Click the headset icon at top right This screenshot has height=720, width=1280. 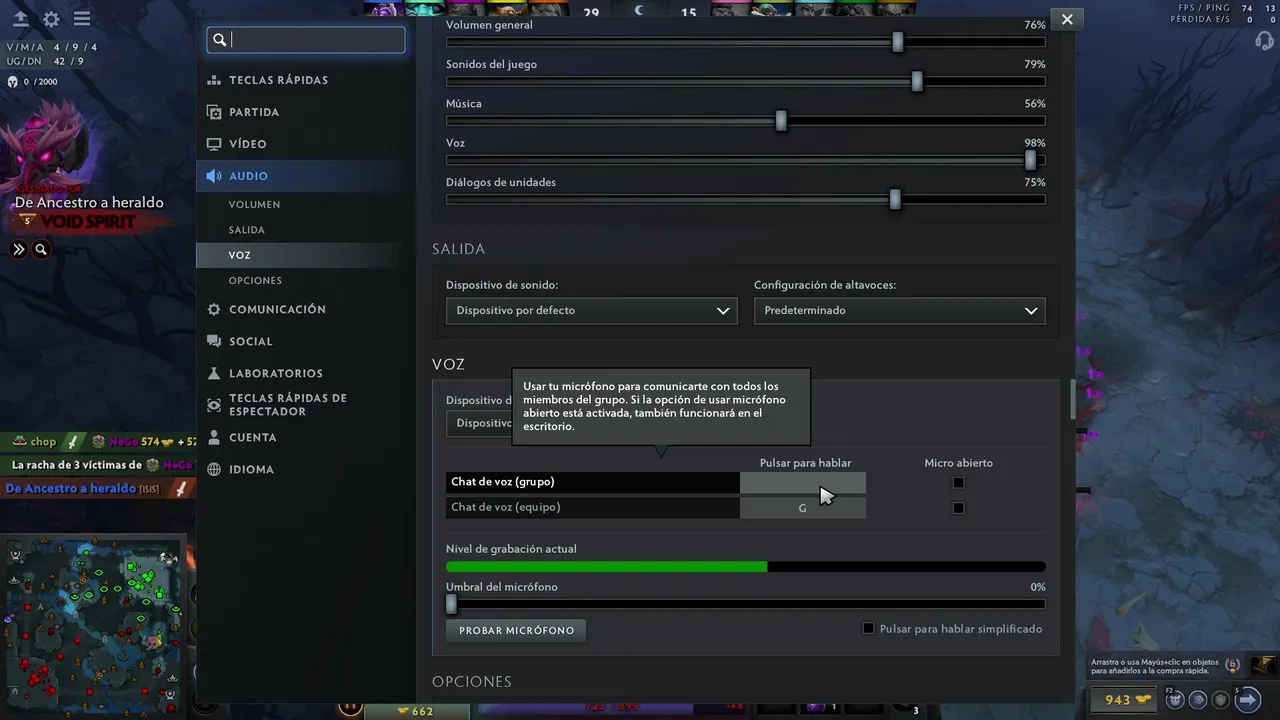coord(1264,41)
